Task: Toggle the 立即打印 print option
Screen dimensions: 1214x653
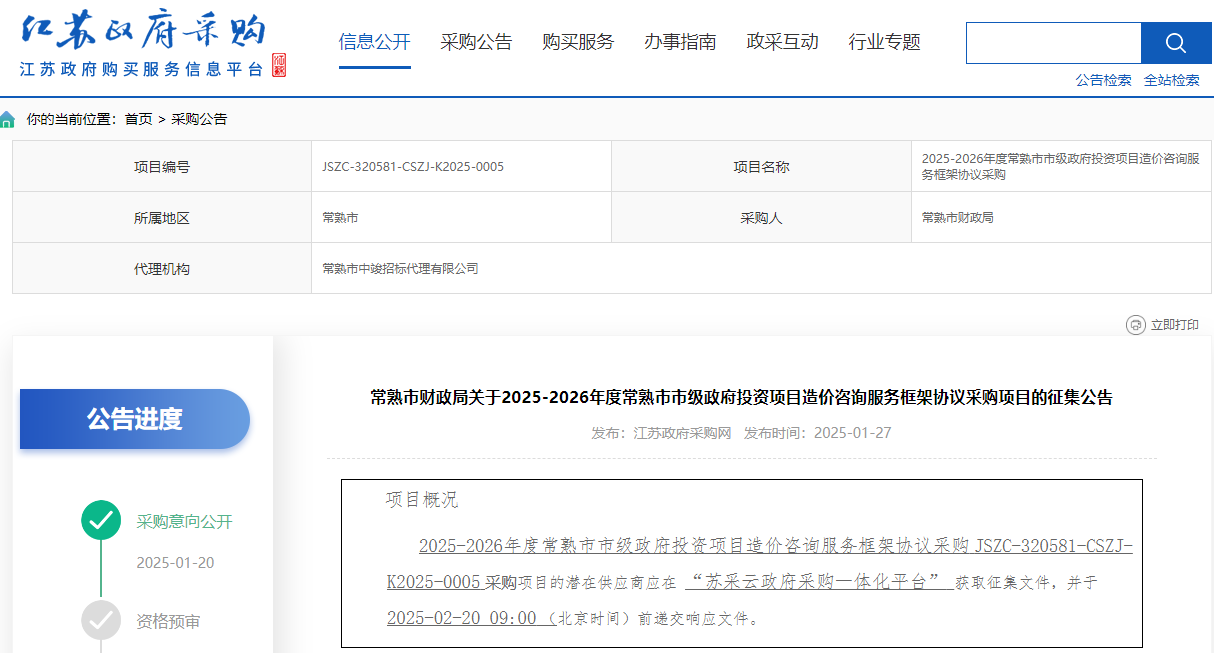Action: (1176, 323)
